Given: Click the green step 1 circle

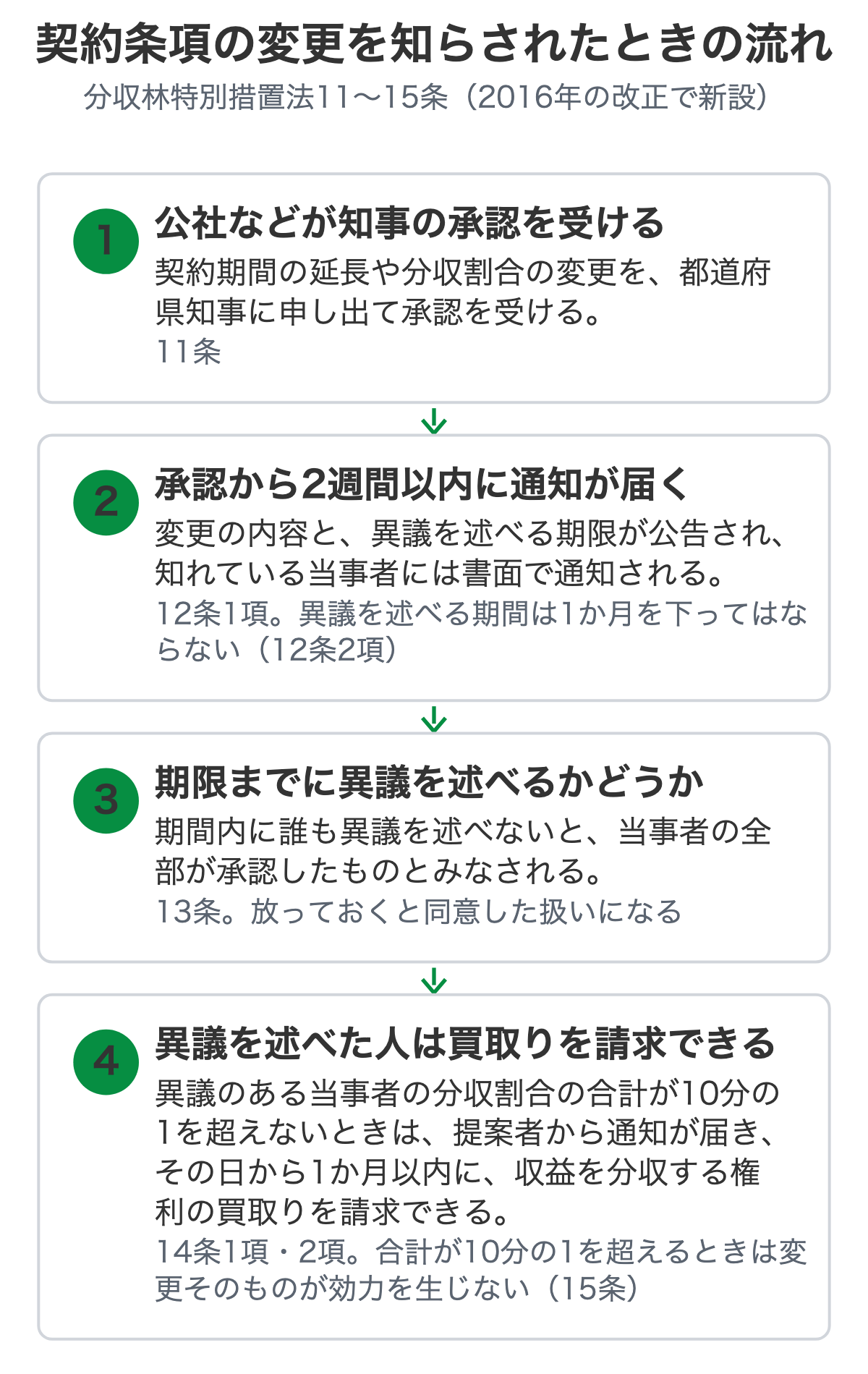Looking at the screenshot, I should (x=106, y=241).
